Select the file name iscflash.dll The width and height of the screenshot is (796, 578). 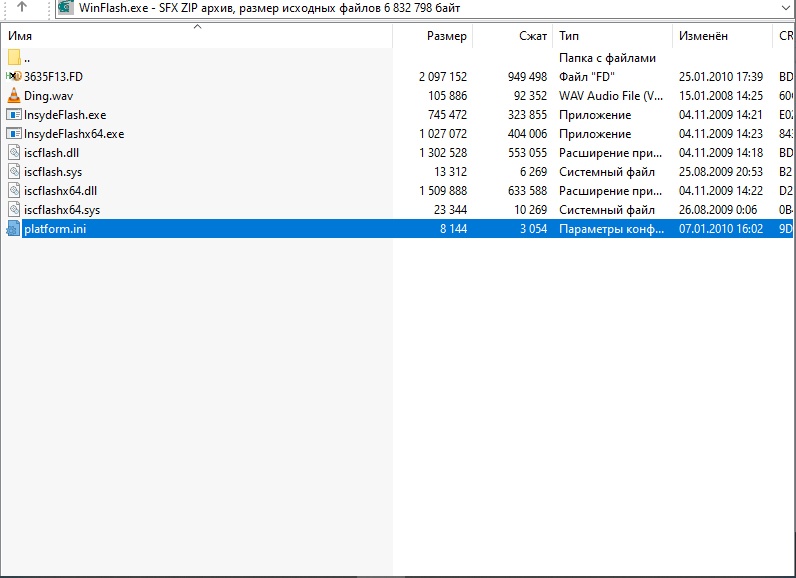(51, 153)
